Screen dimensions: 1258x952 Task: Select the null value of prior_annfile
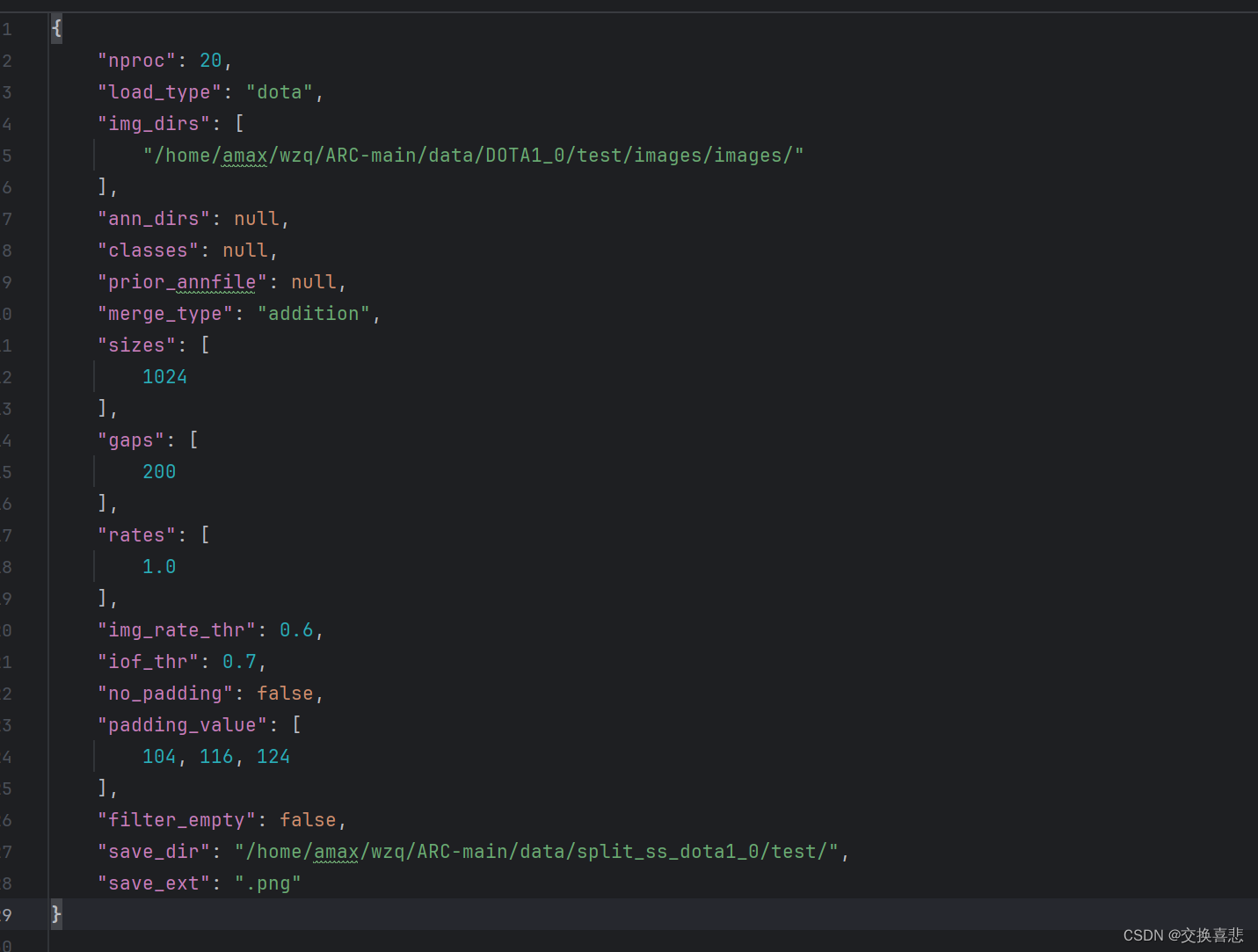click(314, 282)
